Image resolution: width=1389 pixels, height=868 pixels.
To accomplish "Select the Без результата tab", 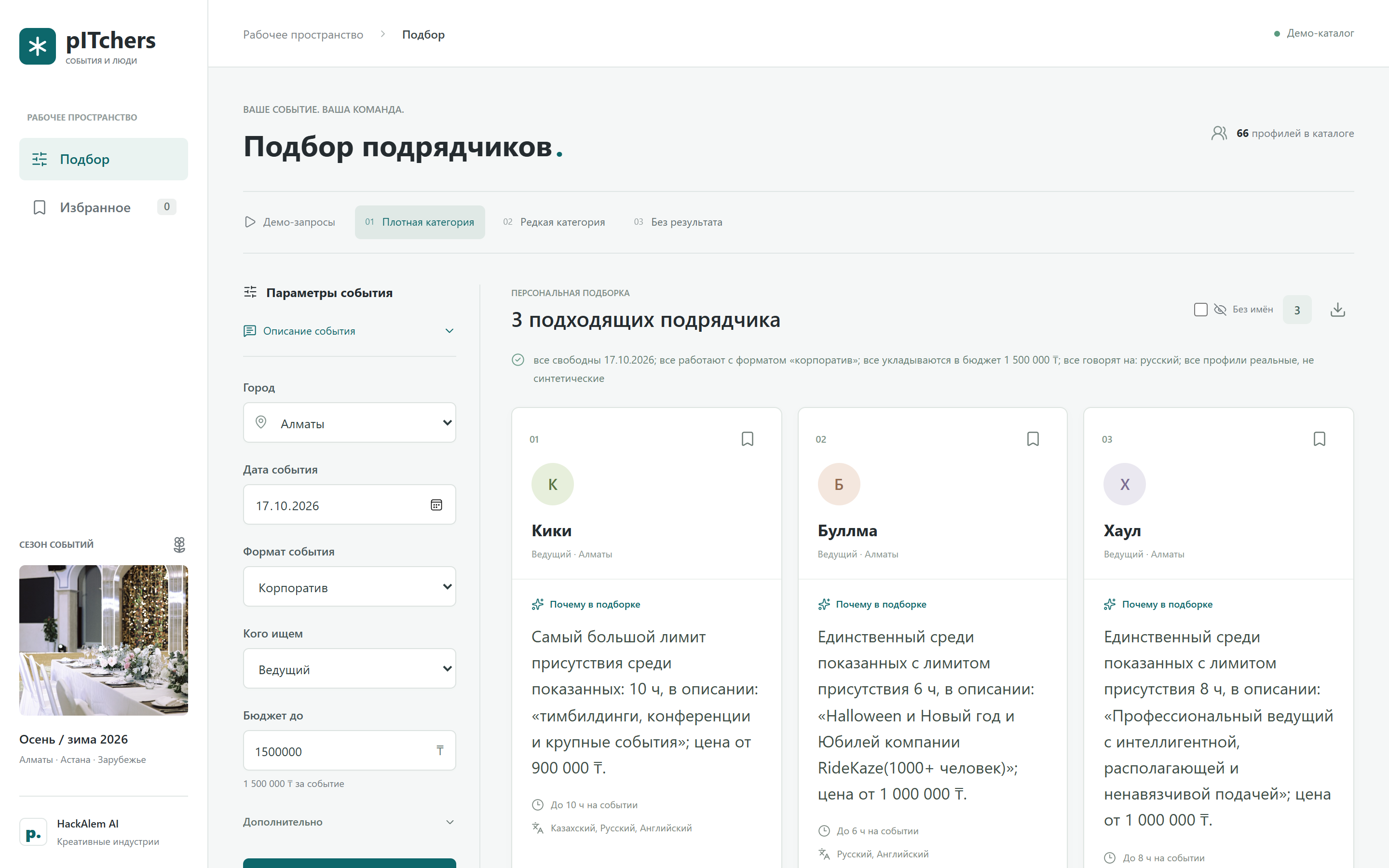I will point(678,222).
